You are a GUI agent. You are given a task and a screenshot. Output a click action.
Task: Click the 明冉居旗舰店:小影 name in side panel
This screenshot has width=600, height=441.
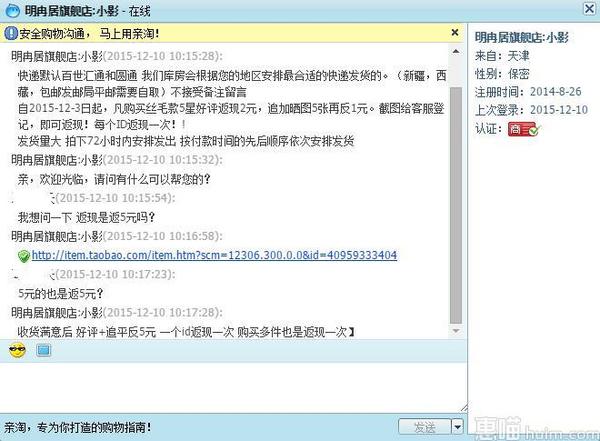[x=522, y=37]
